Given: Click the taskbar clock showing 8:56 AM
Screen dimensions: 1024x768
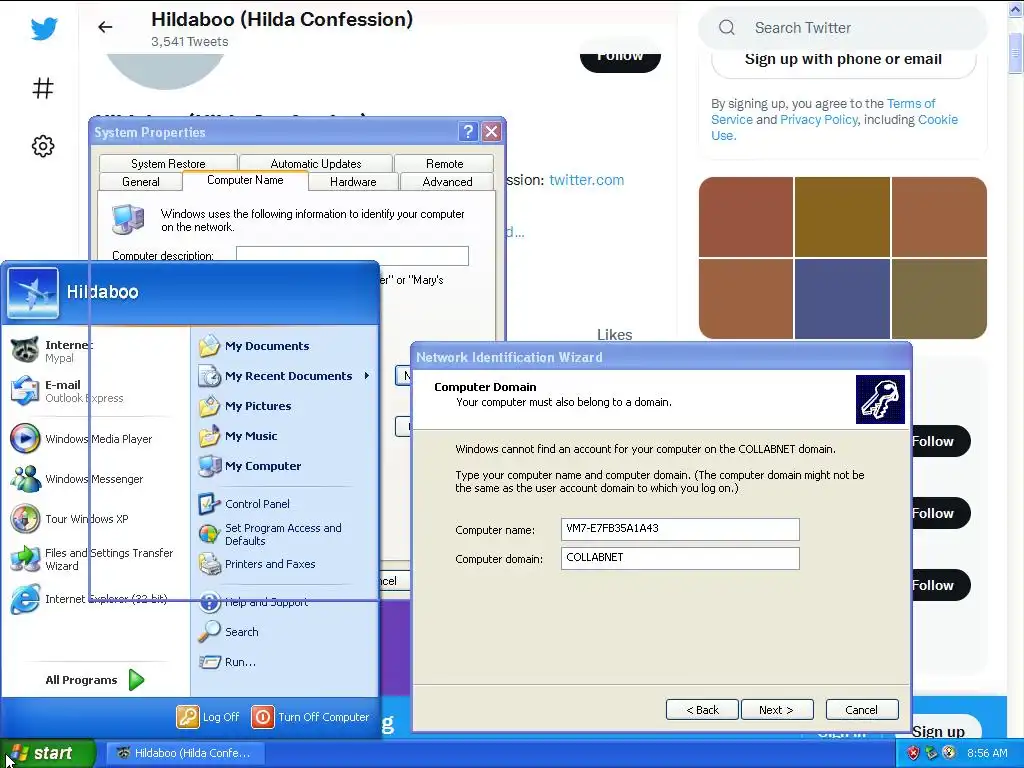Looking at the screenshot, I should 987,753.
